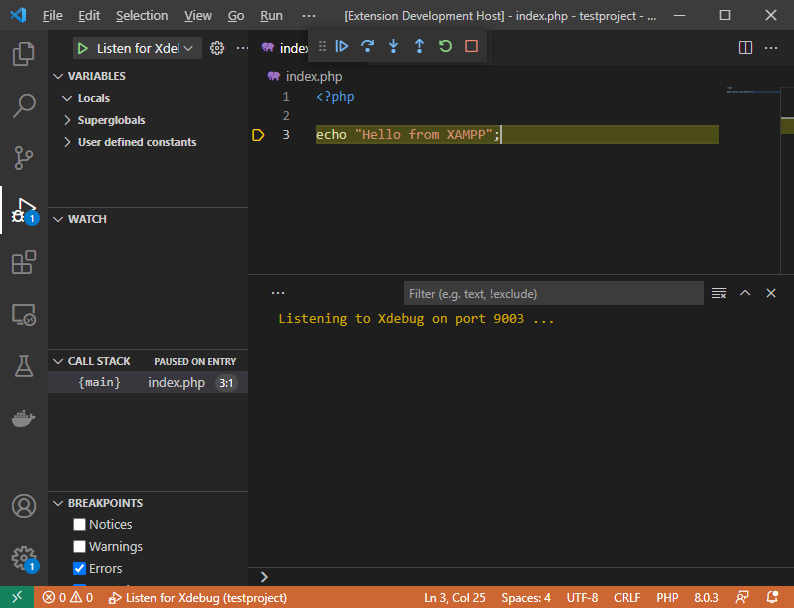Open the Docker view

(x=23, y=418)
